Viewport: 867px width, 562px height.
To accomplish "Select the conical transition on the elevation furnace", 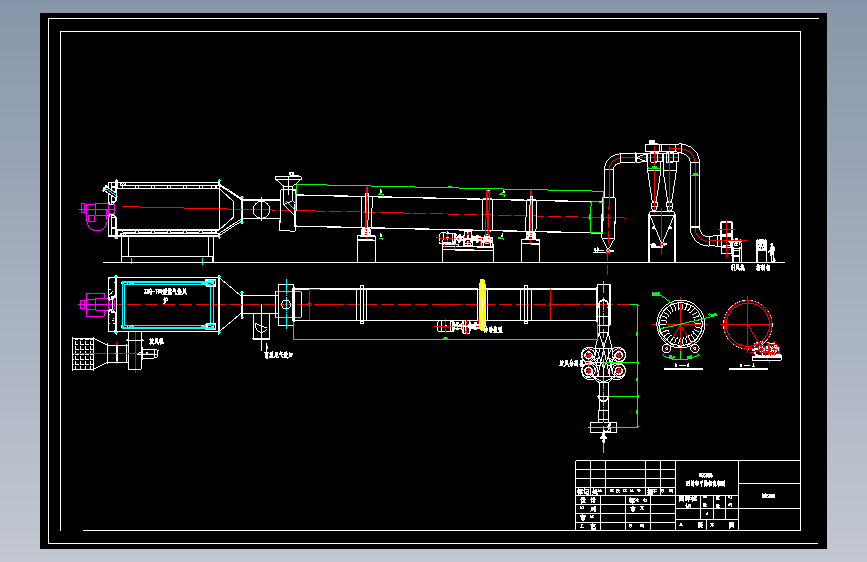I will point(231,209).
